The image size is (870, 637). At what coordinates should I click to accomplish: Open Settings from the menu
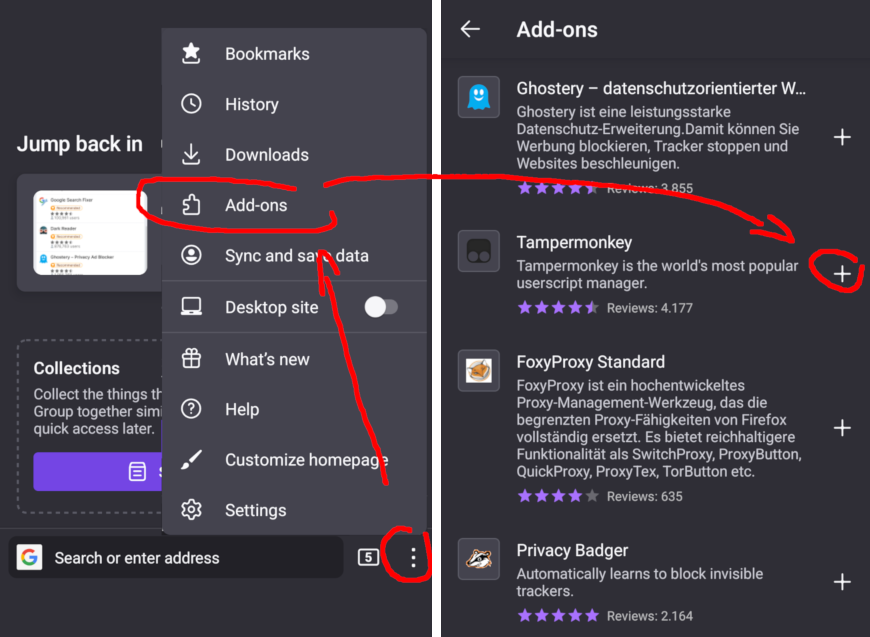[294, 510]
